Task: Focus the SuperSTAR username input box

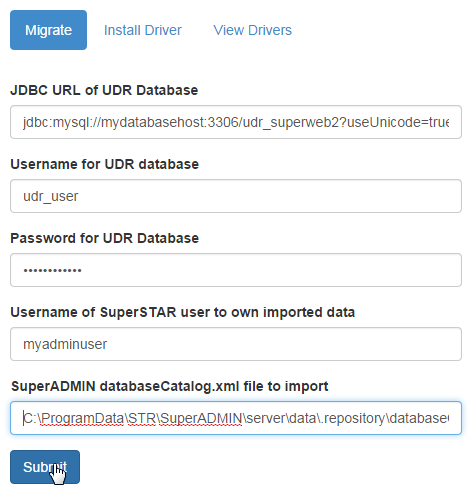Action: (236, 344)
